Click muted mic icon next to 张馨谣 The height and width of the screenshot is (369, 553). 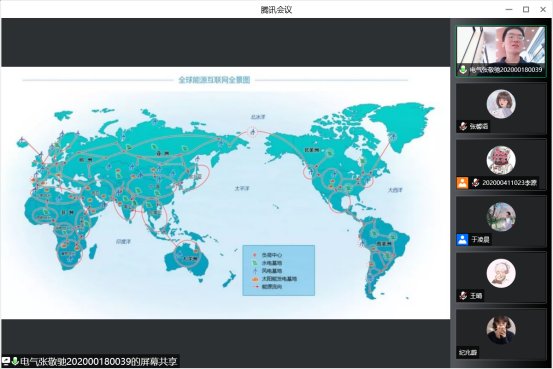[463, 126]
